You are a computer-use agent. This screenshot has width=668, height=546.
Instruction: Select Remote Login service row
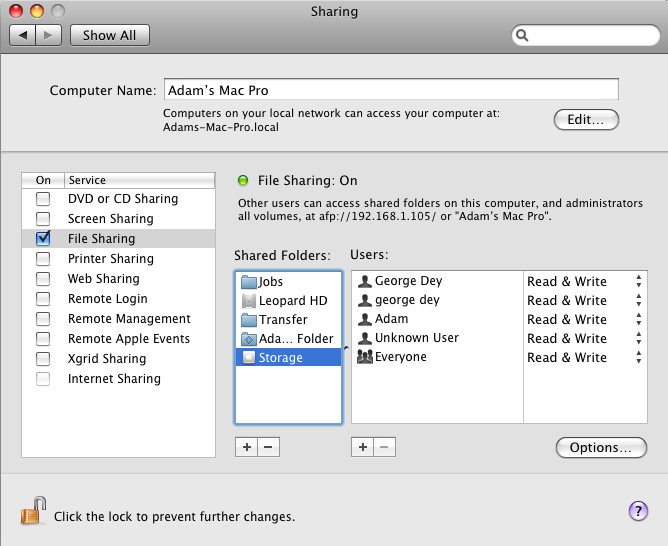[x=118, y=299]
